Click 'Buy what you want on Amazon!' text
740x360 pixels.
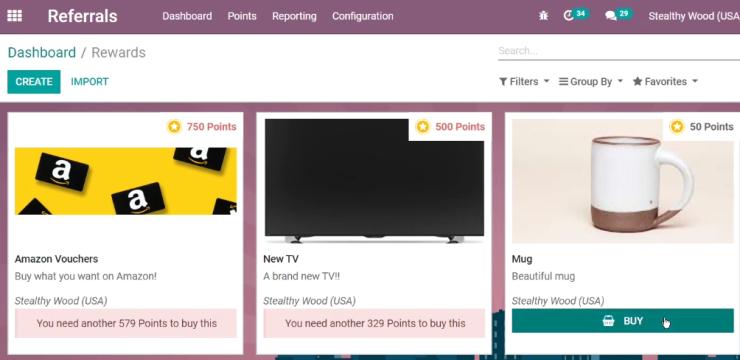[x=85, y=276]
